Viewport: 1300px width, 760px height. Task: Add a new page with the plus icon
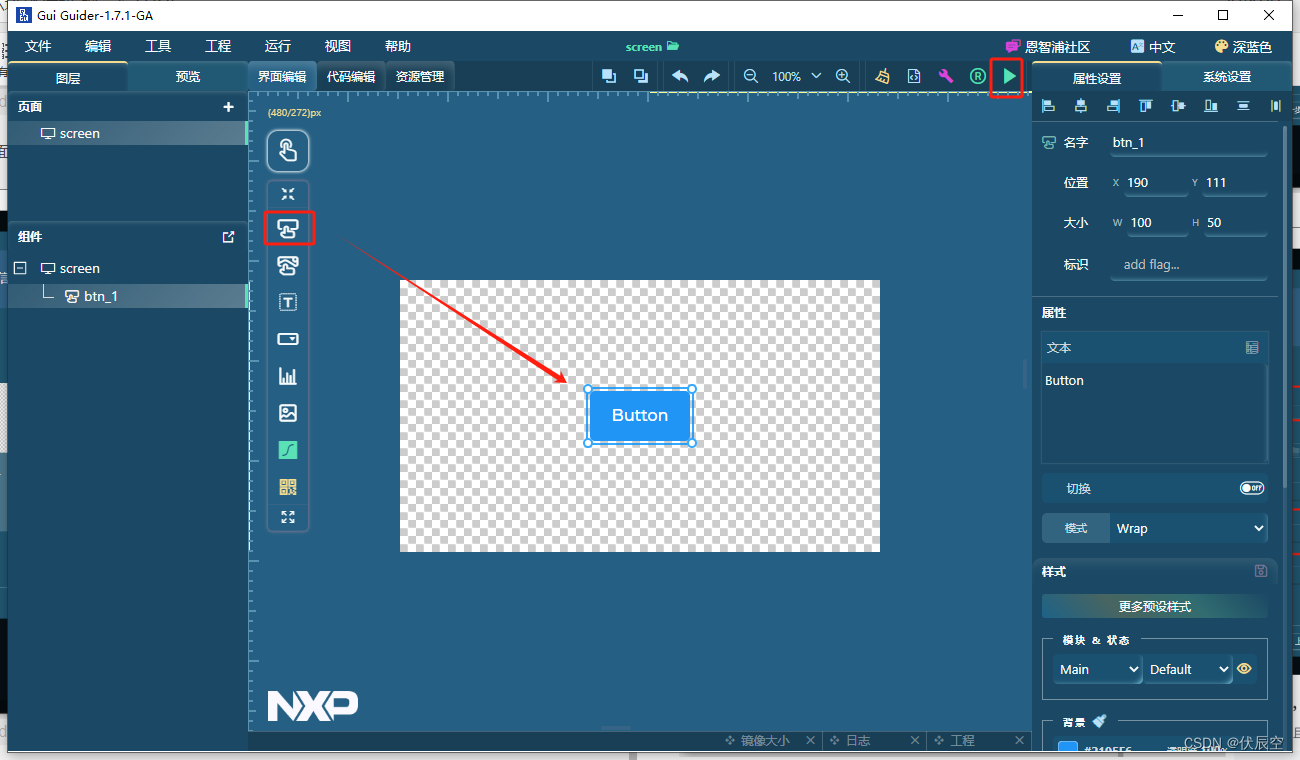[228, 107]
